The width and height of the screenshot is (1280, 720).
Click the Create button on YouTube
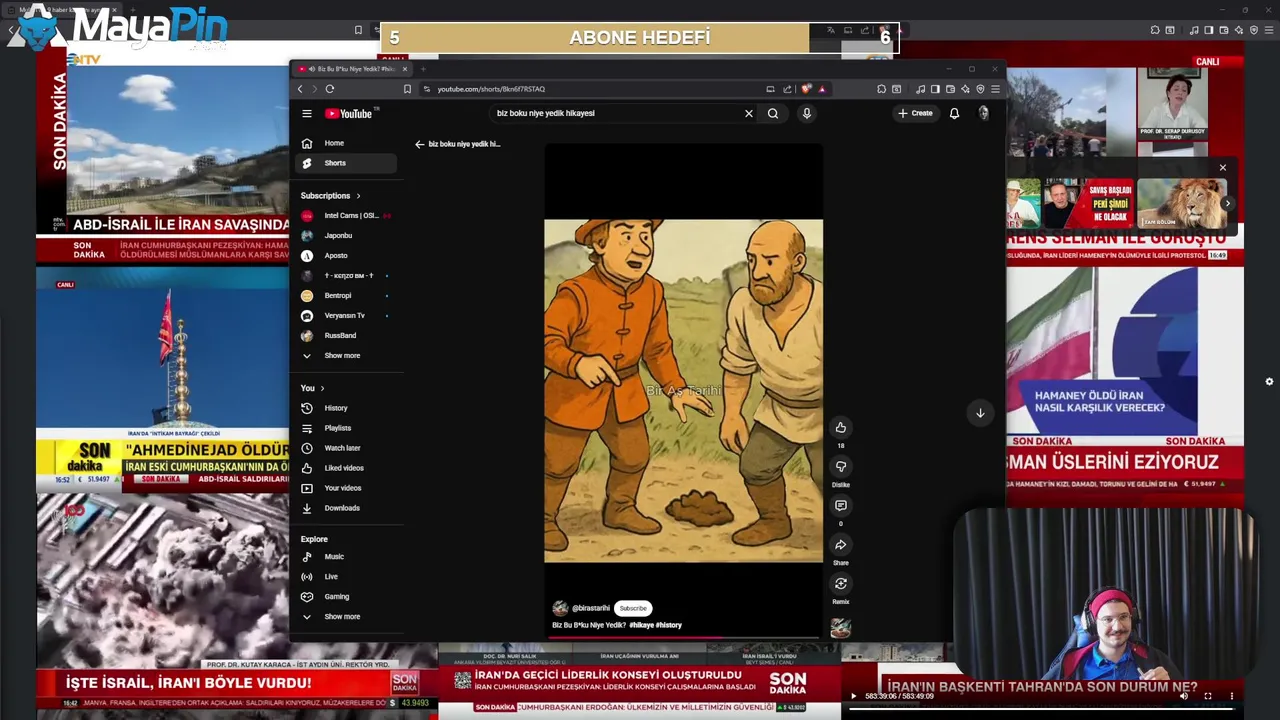915,113
